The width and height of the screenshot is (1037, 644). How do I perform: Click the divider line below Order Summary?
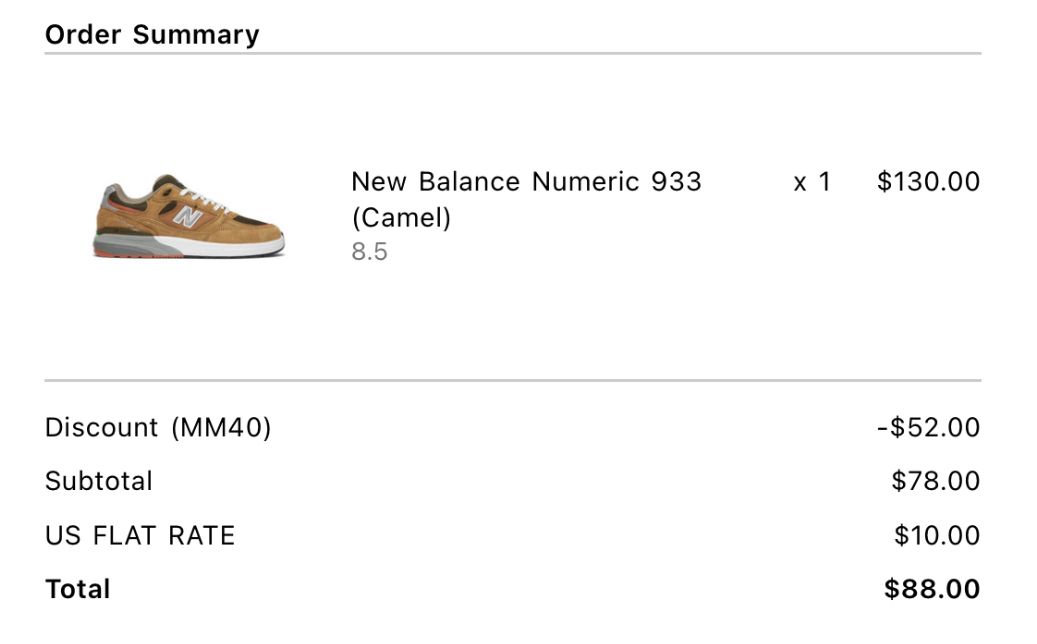tap(513, 53)
